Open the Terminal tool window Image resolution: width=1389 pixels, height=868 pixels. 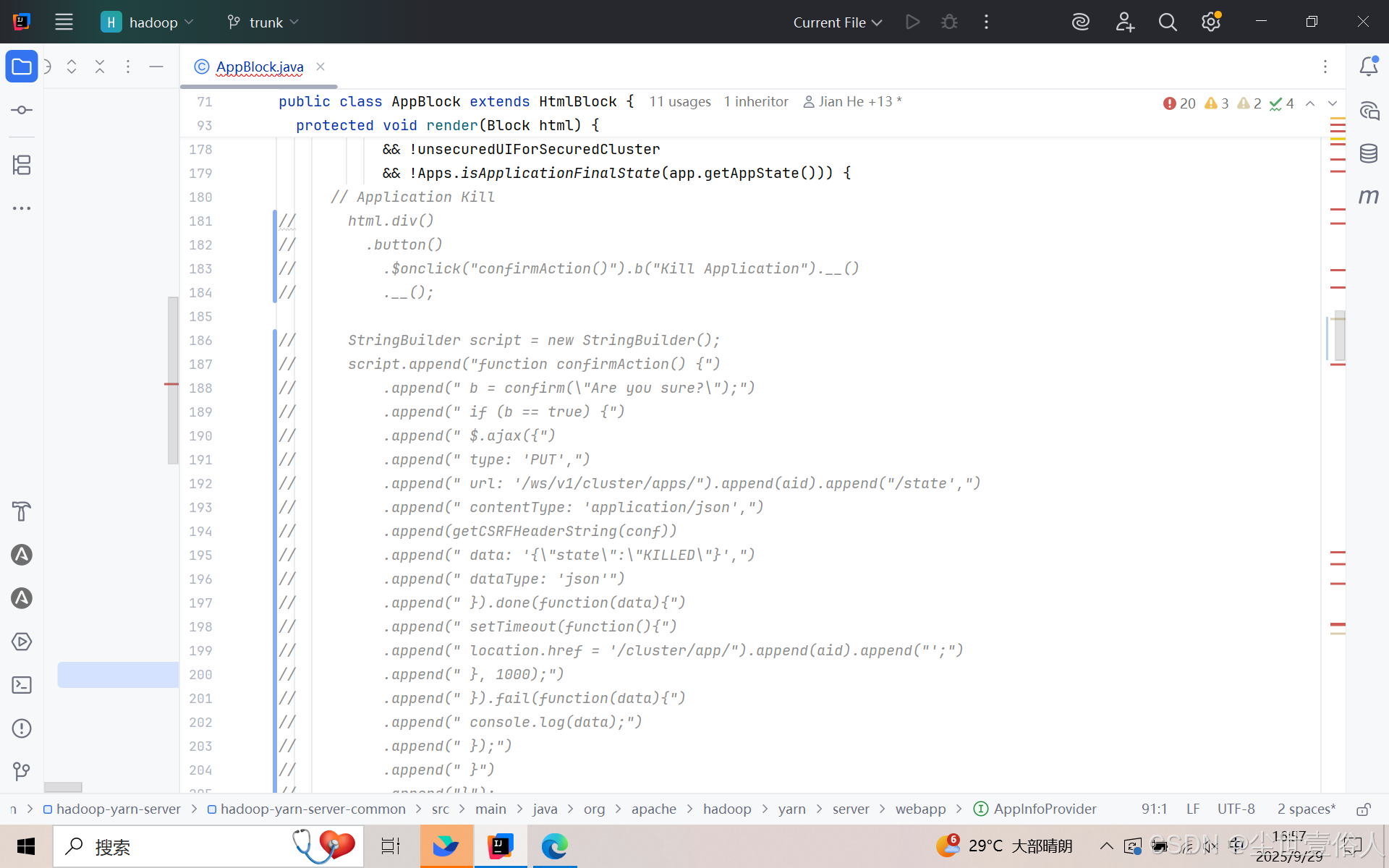[x=22, y=685]
